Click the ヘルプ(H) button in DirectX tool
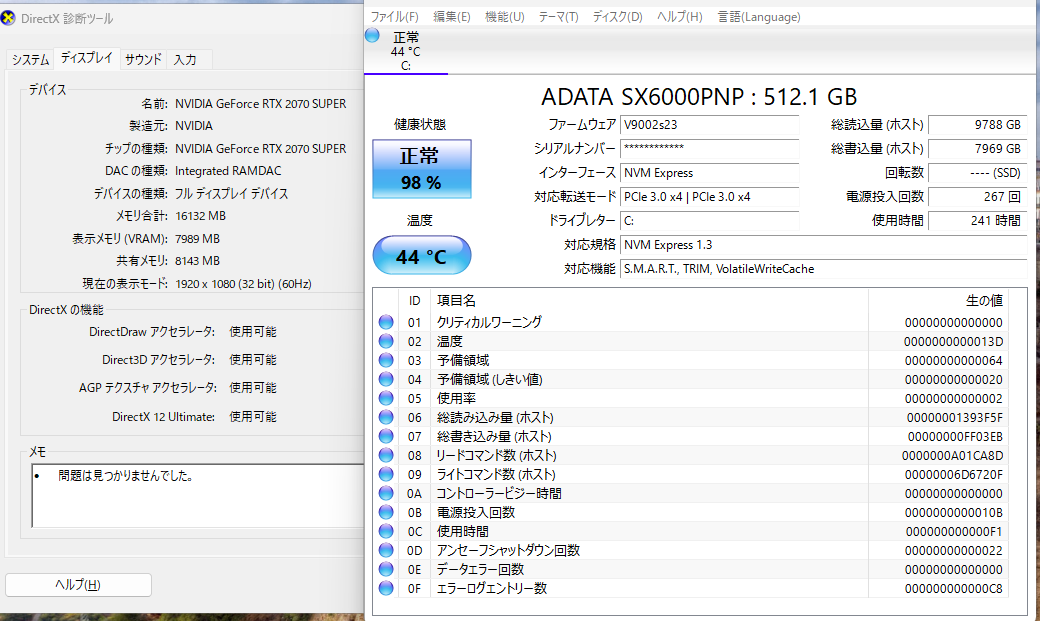Image resolution: width=1040 pixels, height=621 pixels. pyautogui.click(x=78, y=585)
